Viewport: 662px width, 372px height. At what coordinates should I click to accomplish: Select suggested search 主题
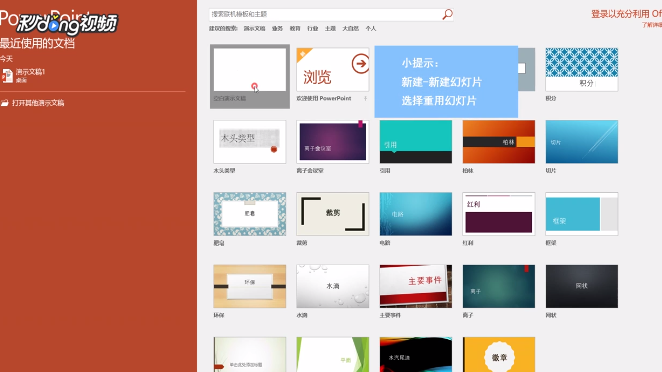click(x=330, y=28)
